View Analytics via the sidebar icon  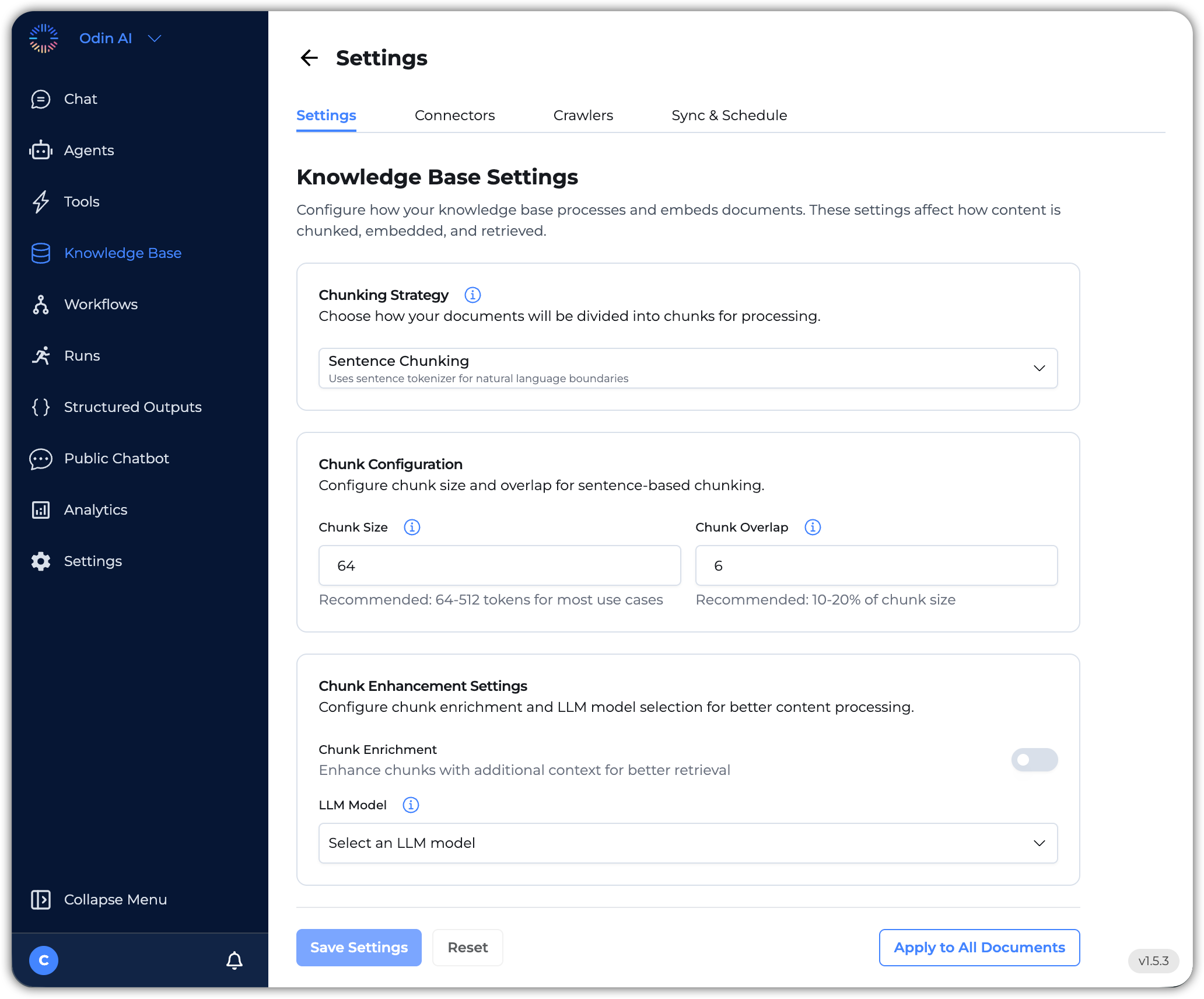pyautogui.click(x=40, y=509)
